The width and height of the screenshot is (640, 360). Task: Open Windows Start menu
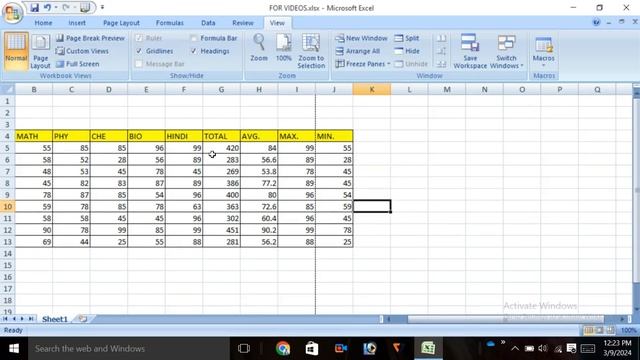pos(14,348)
